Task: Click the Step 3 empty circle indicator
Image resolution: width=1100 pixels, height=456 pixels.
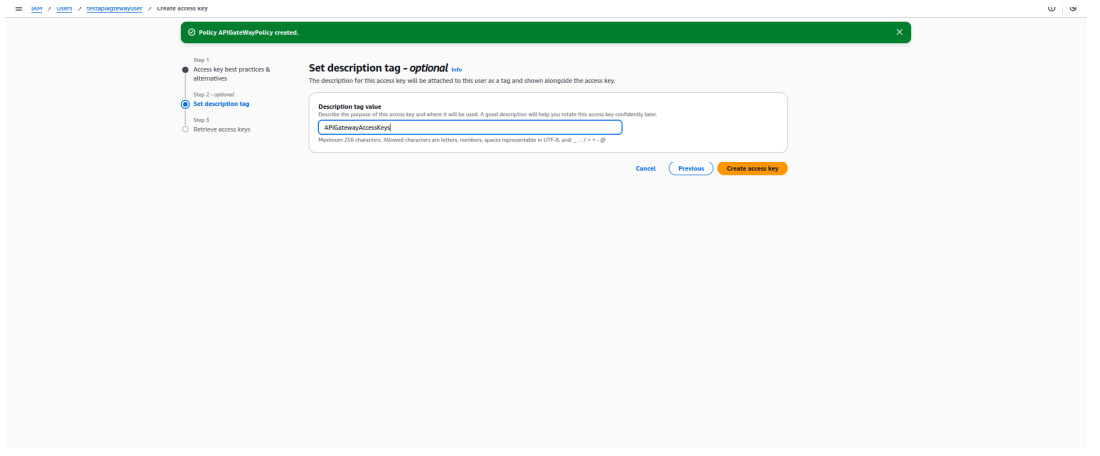Action: 185,129
